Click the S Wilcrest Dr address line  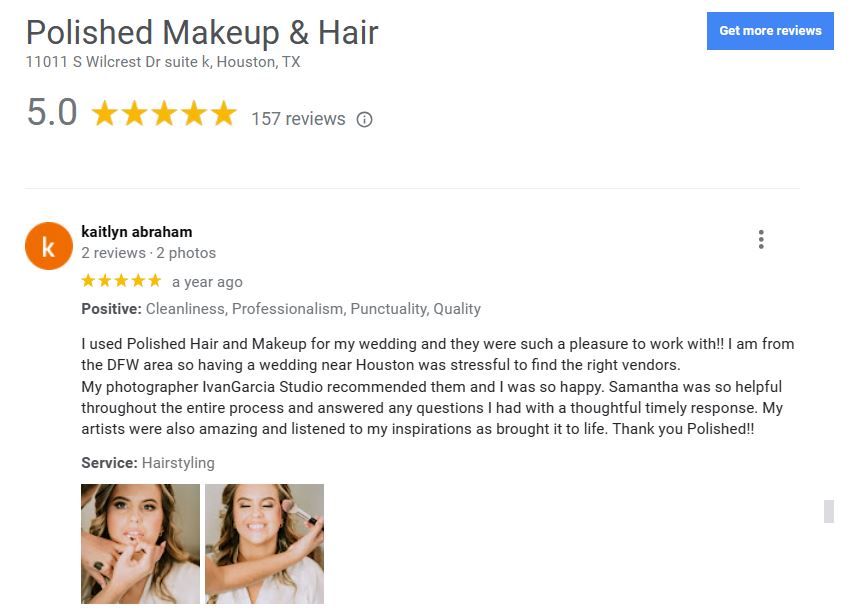[x=162, y=62]
